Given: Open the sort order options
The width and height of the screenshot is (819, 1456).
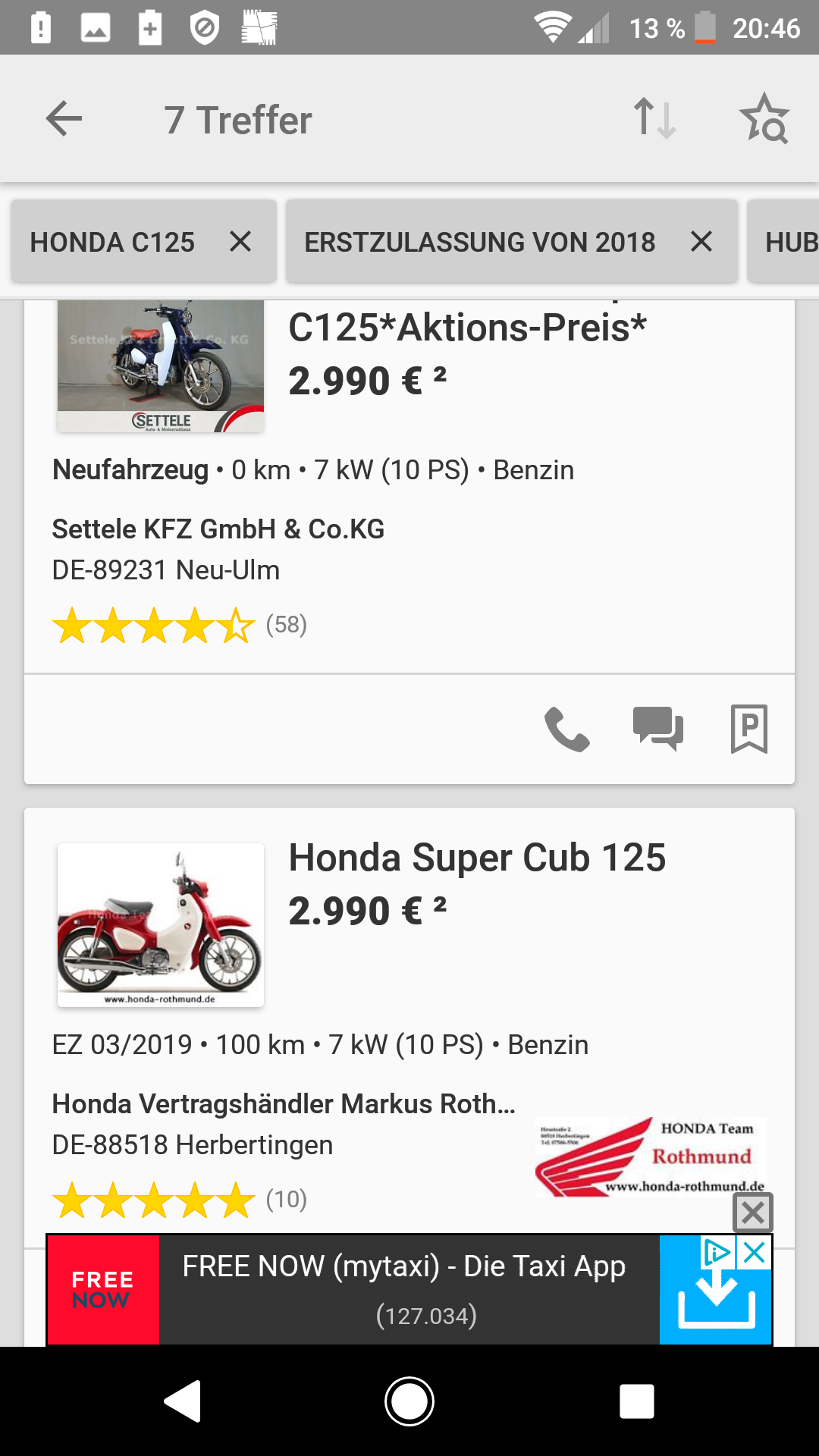Looking at the screenshot, I should 654,119.
